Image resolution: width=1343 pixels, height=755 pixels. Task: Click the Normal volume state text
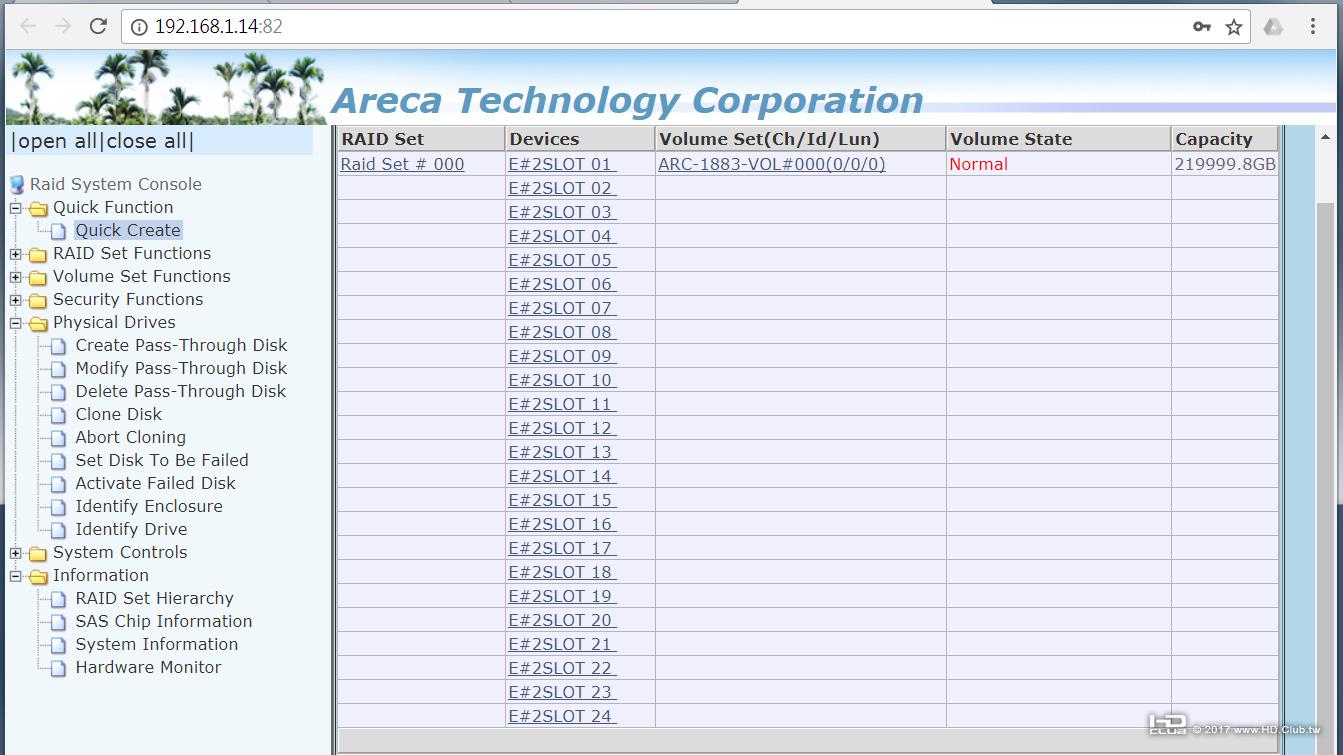point(978,164)
